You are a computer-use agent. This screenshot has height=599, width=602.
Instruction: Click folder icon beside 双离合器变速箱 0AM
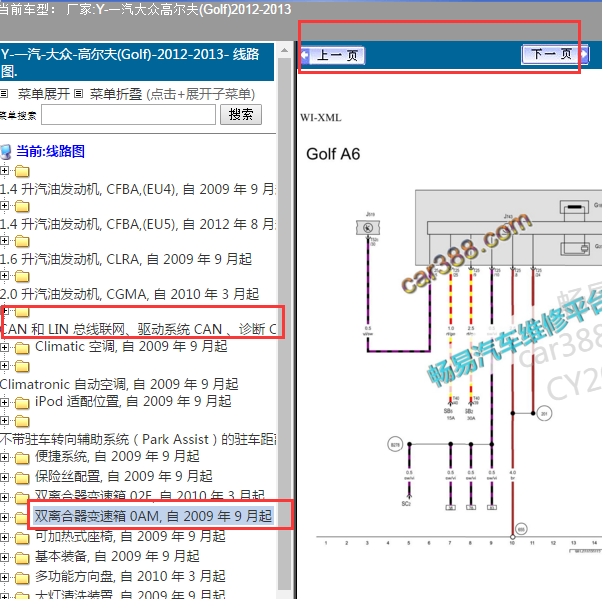click(x=21, y=518)
